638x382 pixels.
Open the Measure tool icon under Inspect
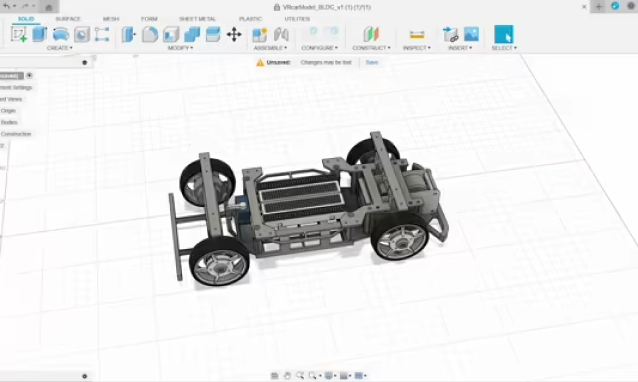tap(417, 35)
